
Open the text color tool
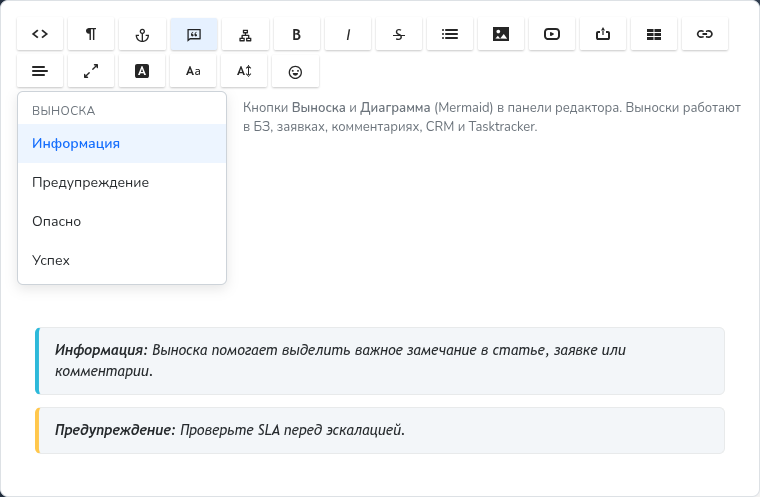142,71
